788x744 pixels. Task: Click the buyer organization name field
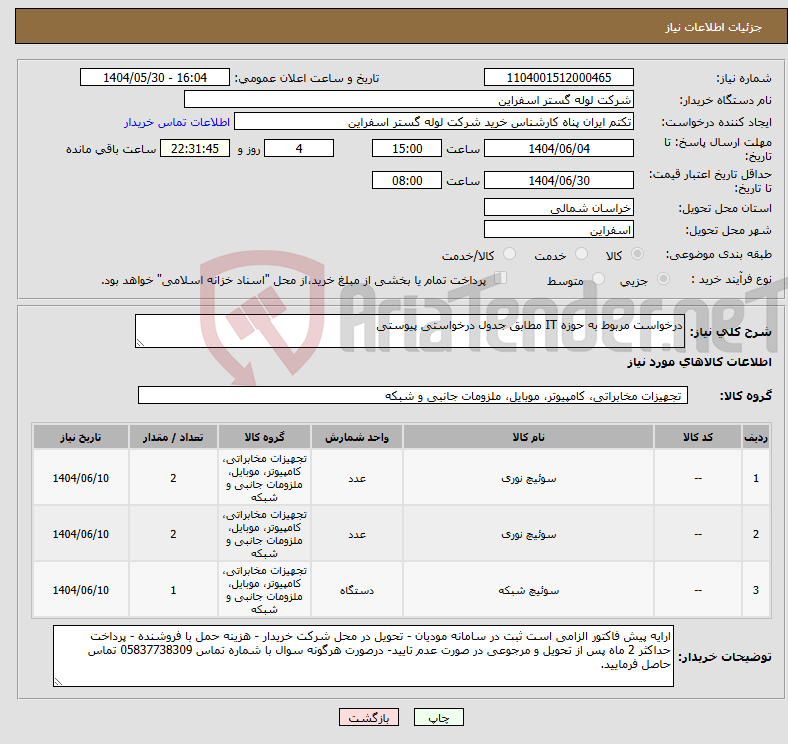click(x=409, y=100)
